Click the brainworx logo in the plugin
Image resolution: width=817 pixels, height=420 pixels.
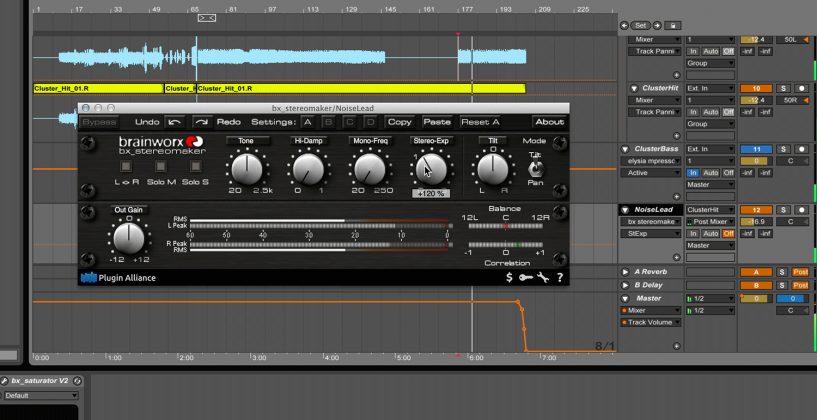pyautogui.click(x=161, y=144)
